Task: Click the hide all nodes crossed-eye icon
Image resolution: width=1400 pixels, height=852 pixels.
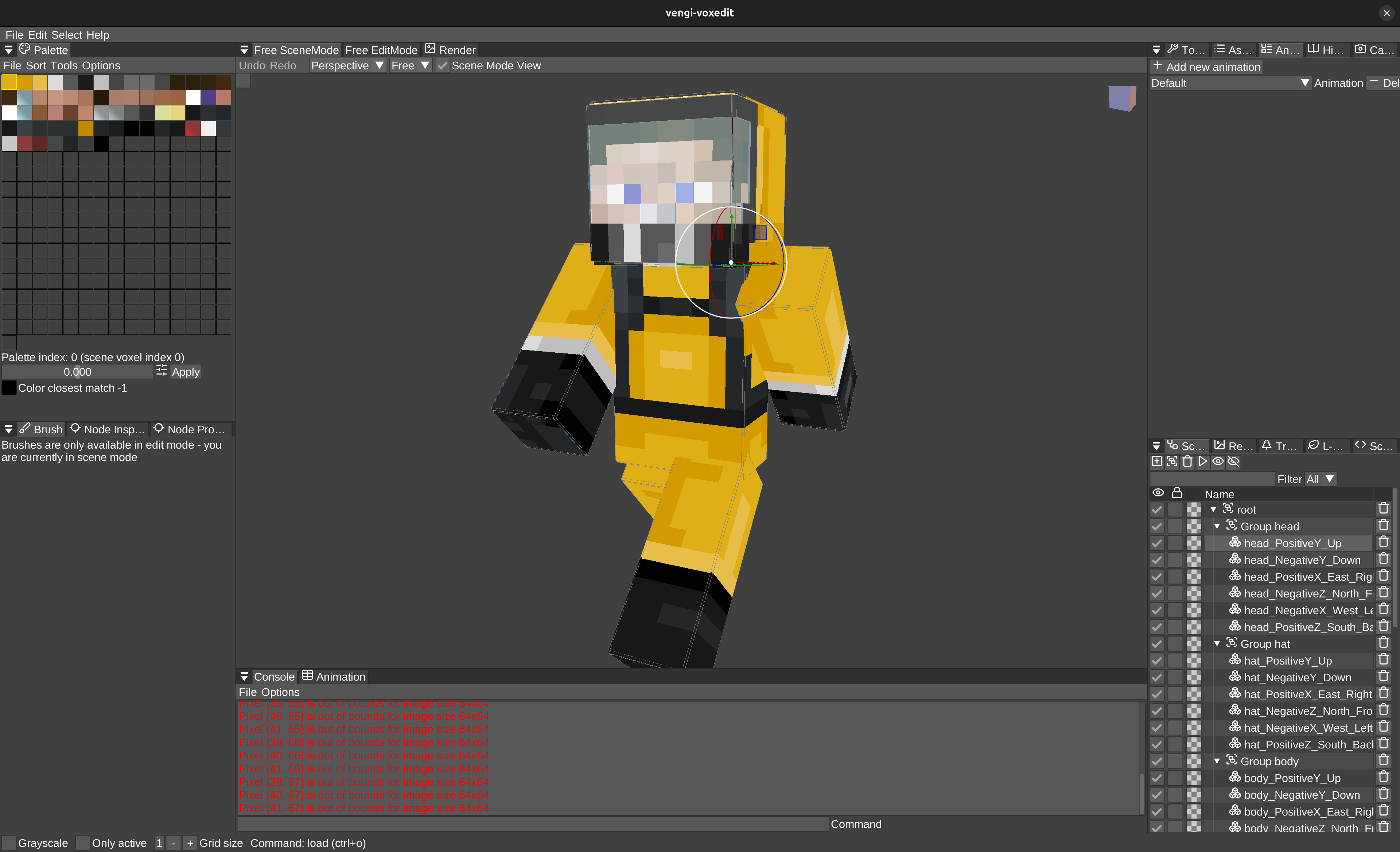Action: click(1233, 461)
